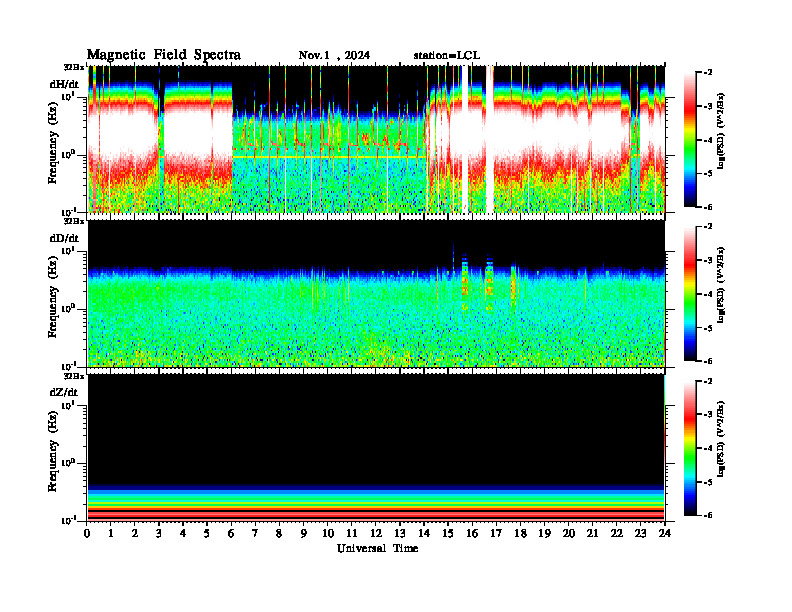Image resolution: width=792 pixels, height=612 pixels.
Task: Click the "station=LCL" label
Action: 447,55
